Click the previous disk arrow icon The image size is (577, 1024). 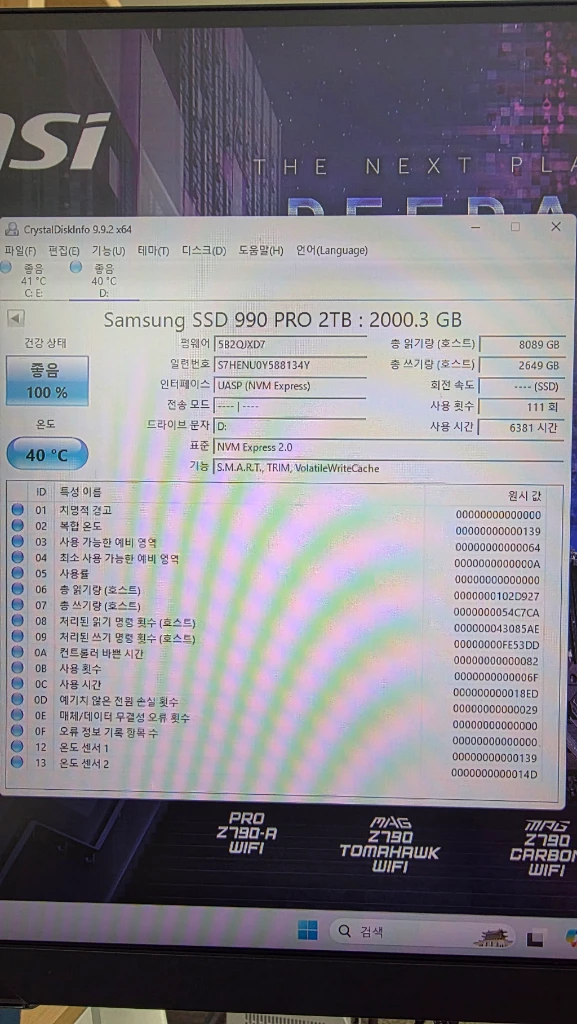16,319
